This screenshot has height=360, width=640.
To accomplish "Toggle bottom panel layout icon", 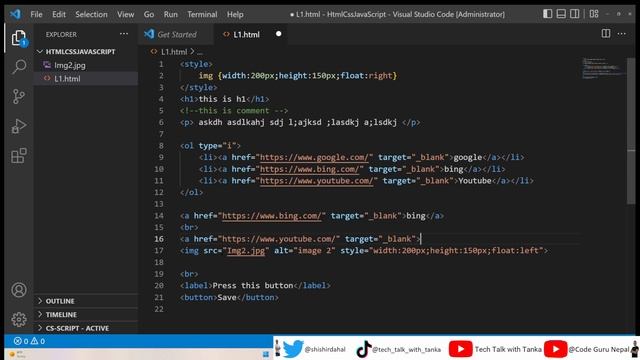I will click(x=561, y=14).
